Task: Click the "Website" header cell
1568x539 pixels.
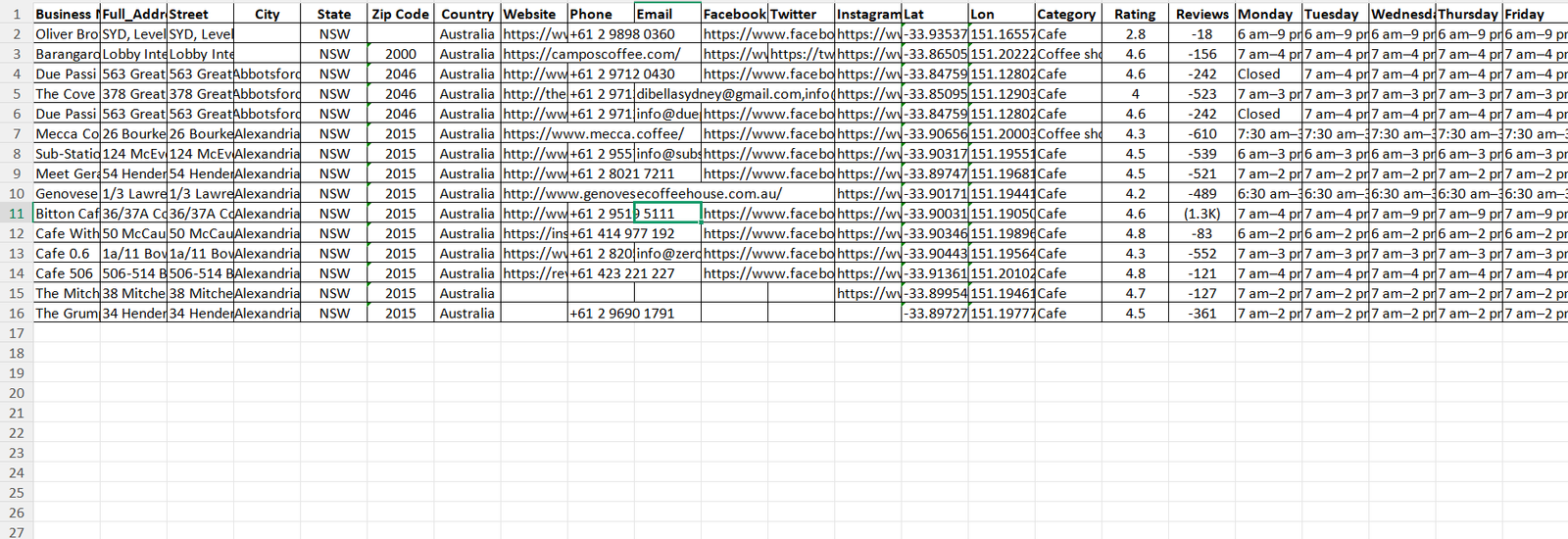Action: [534, 14]
